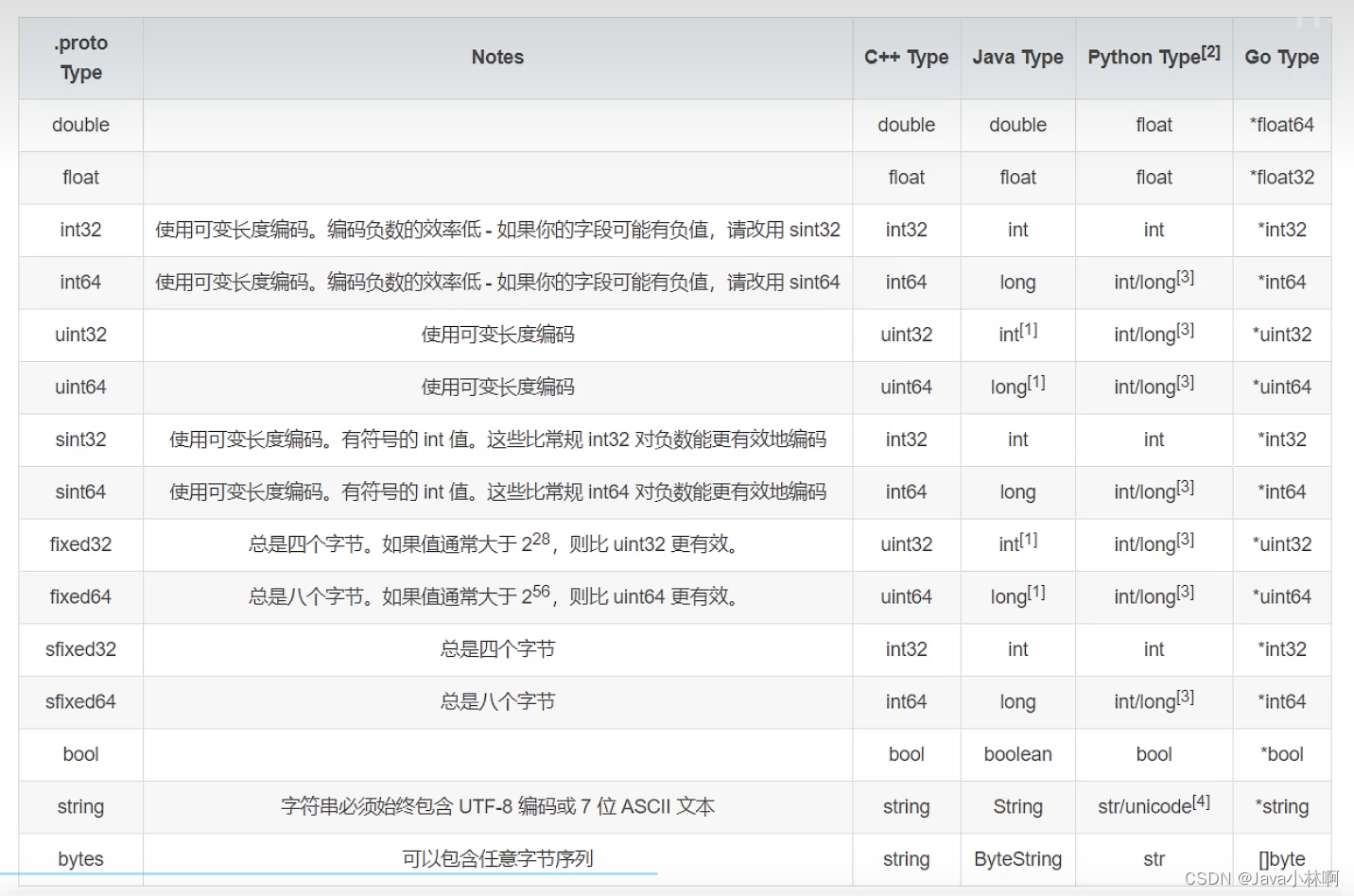Click the string row UTF-8 note
Image resolution: width=1354 pixels, height=896 pixels.
(497, 807)
